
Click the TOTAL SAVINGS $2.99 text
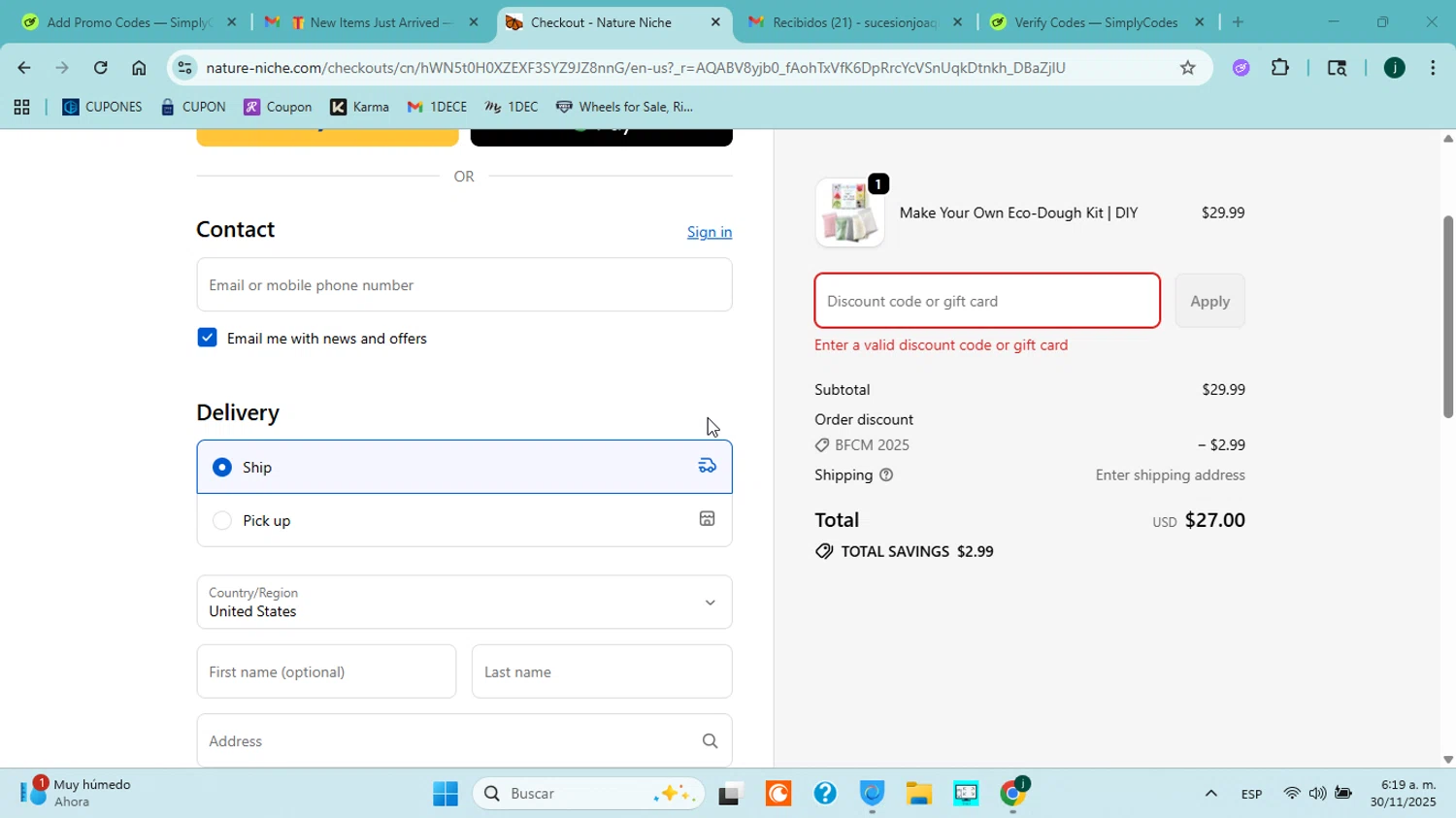tap(917, 551)
